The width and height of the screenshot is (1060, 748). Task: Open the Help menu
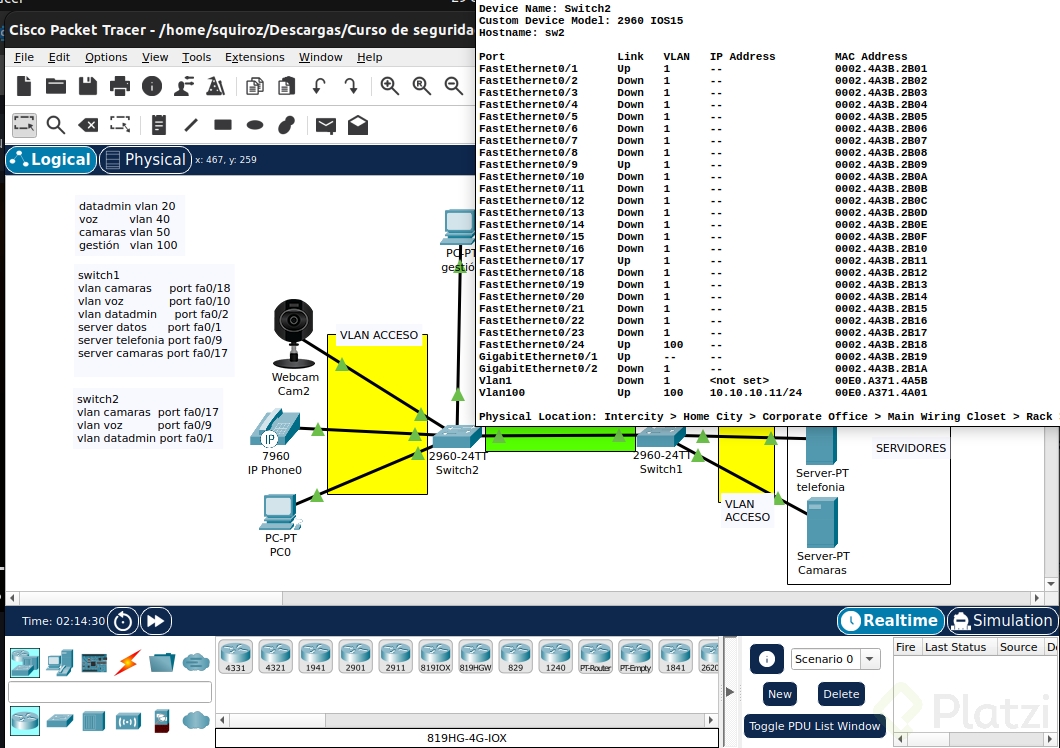point(369,57)
